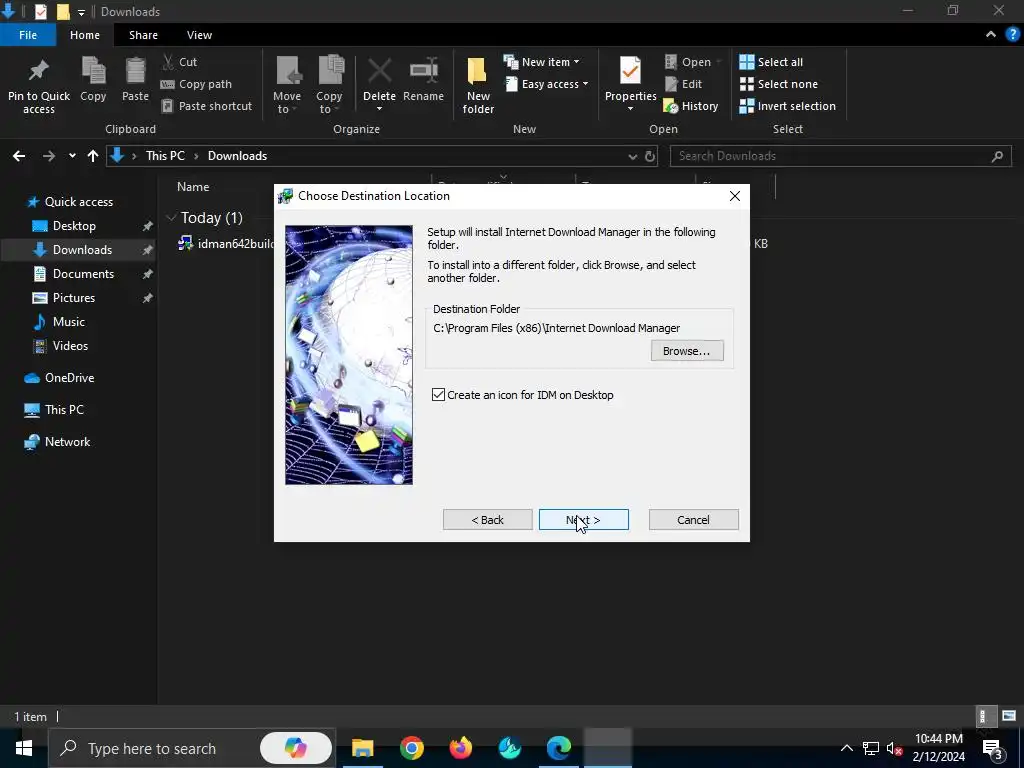This screenshot has width=1024, height=768.
Task: Click the Paste ribbon icon
Action: click(135, 79)
